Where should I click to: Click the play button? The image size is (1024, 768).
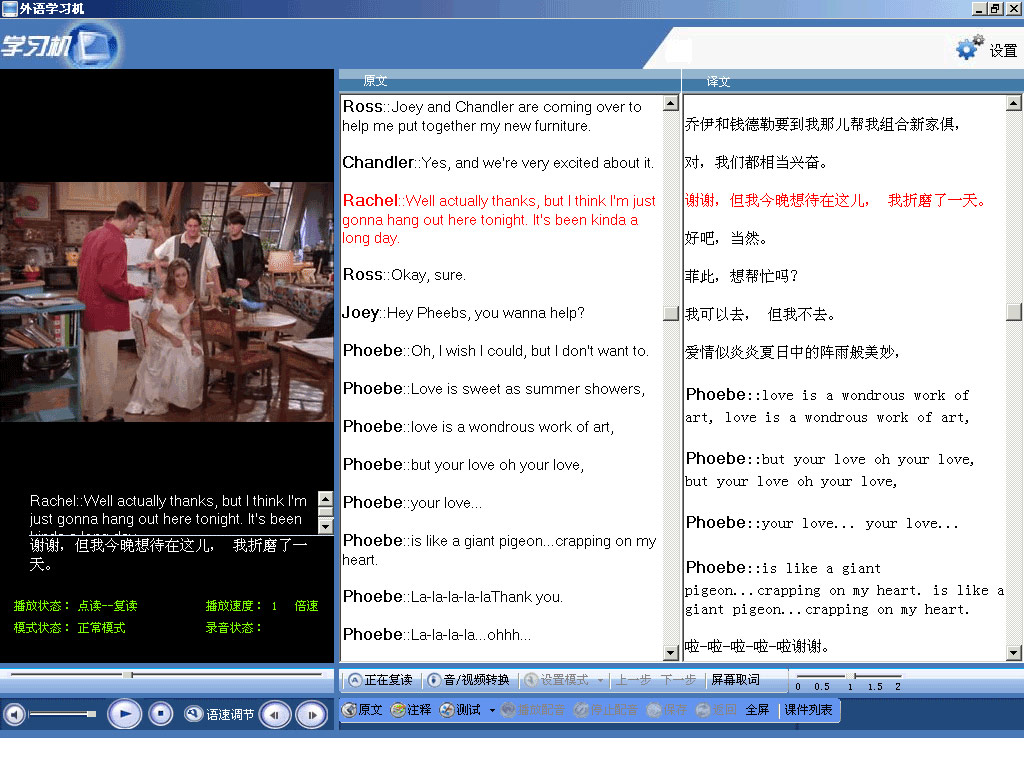click(x=124, y=714)
